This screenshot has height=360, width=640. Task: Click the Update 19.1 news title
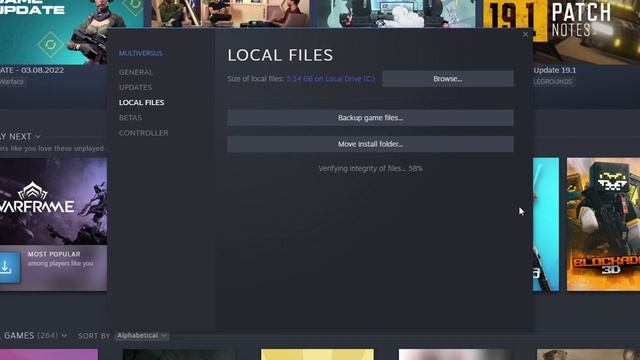[x=555, y=70]
